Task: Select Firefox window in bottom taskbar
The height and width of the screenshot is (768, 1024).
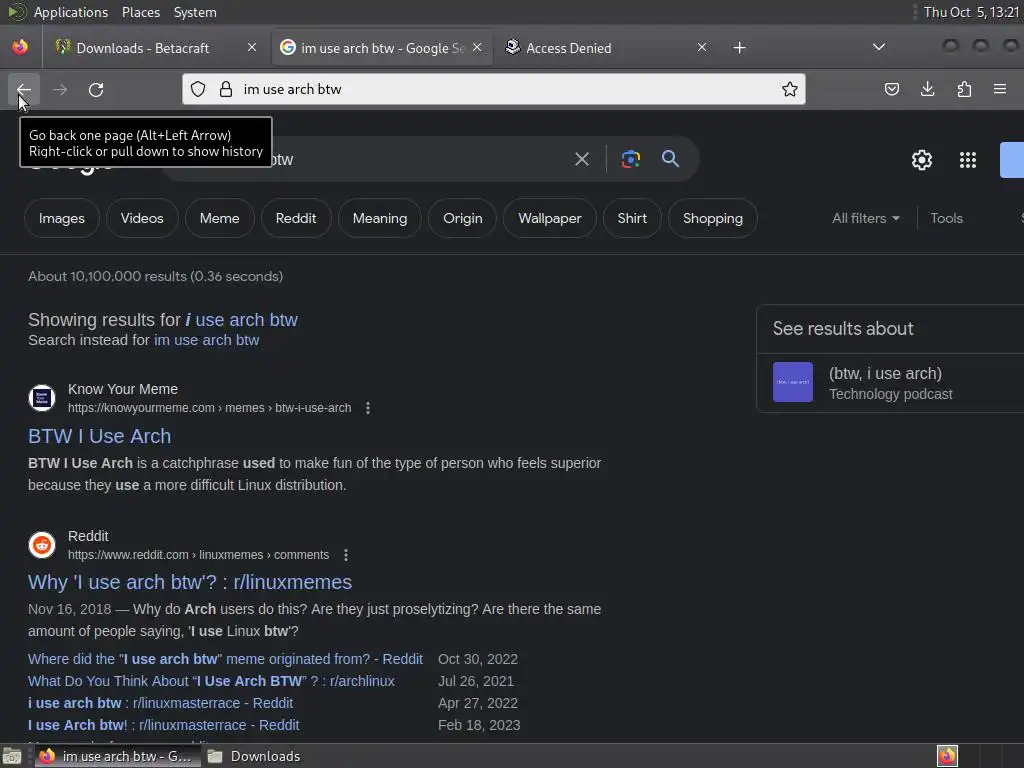Action: (x=116, y=756)
